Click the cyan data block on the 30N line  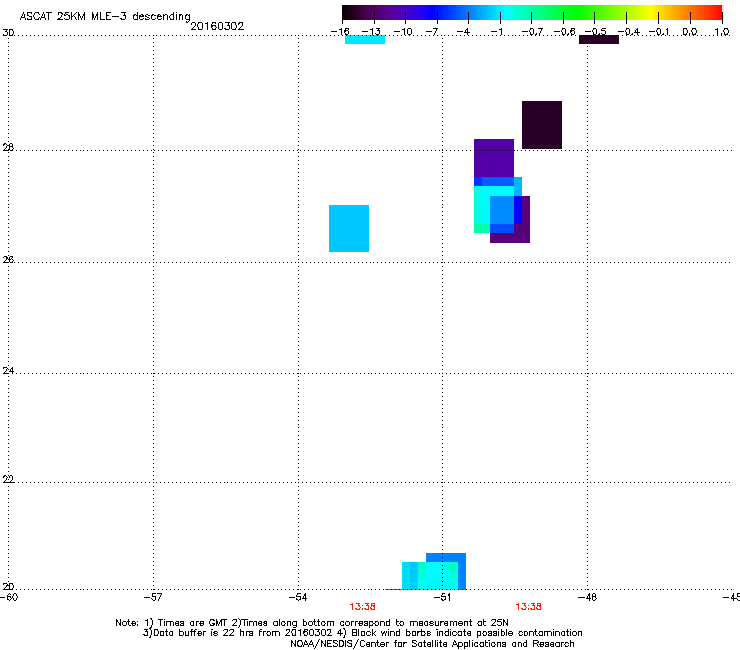coord(365,40)
